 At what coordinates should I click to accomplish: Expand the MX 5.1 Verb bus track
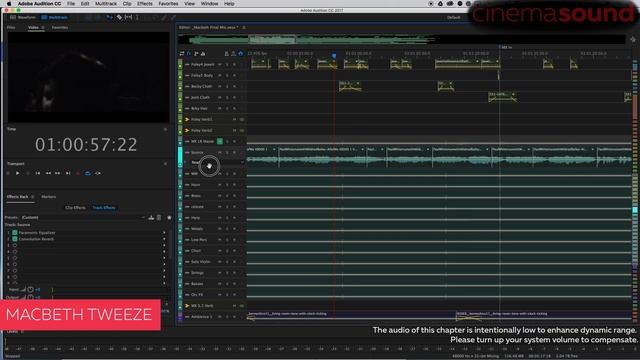[187, 306]
